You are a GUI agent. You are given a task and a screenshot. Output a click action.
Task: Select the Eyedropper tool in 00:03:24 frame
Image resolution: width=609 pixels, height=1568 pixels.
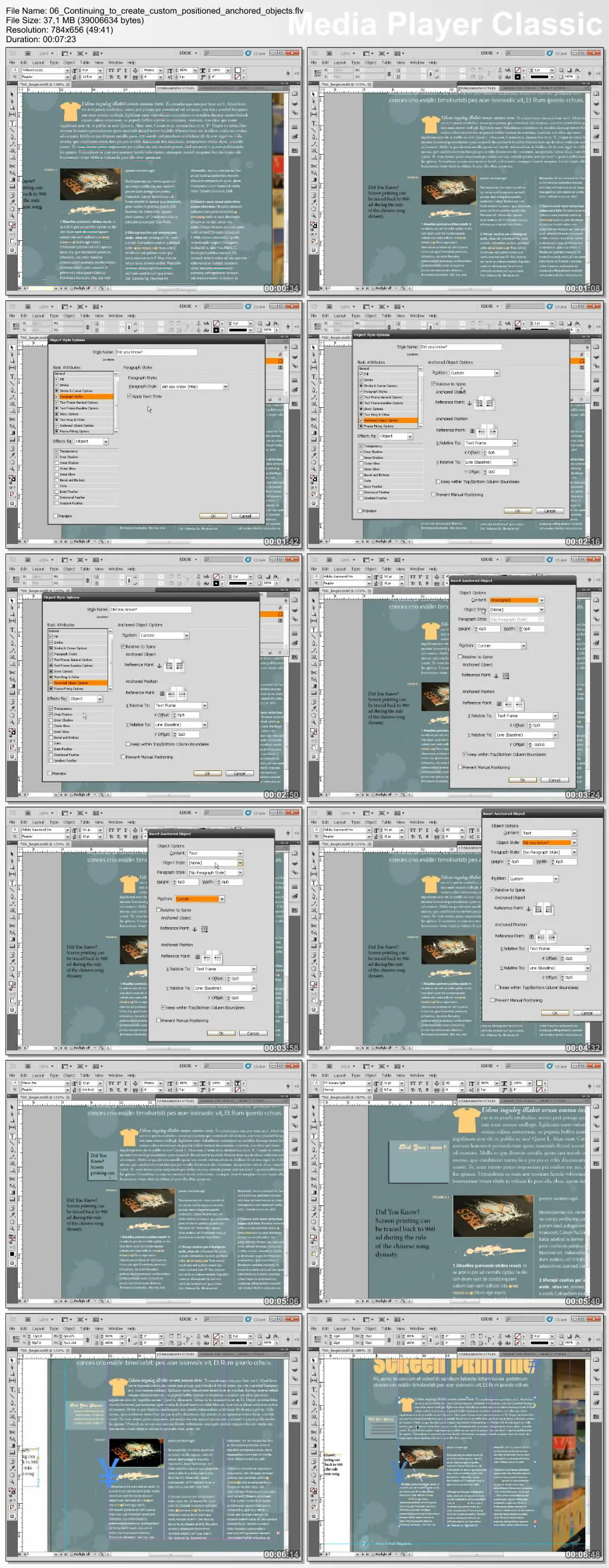(313, 709)
